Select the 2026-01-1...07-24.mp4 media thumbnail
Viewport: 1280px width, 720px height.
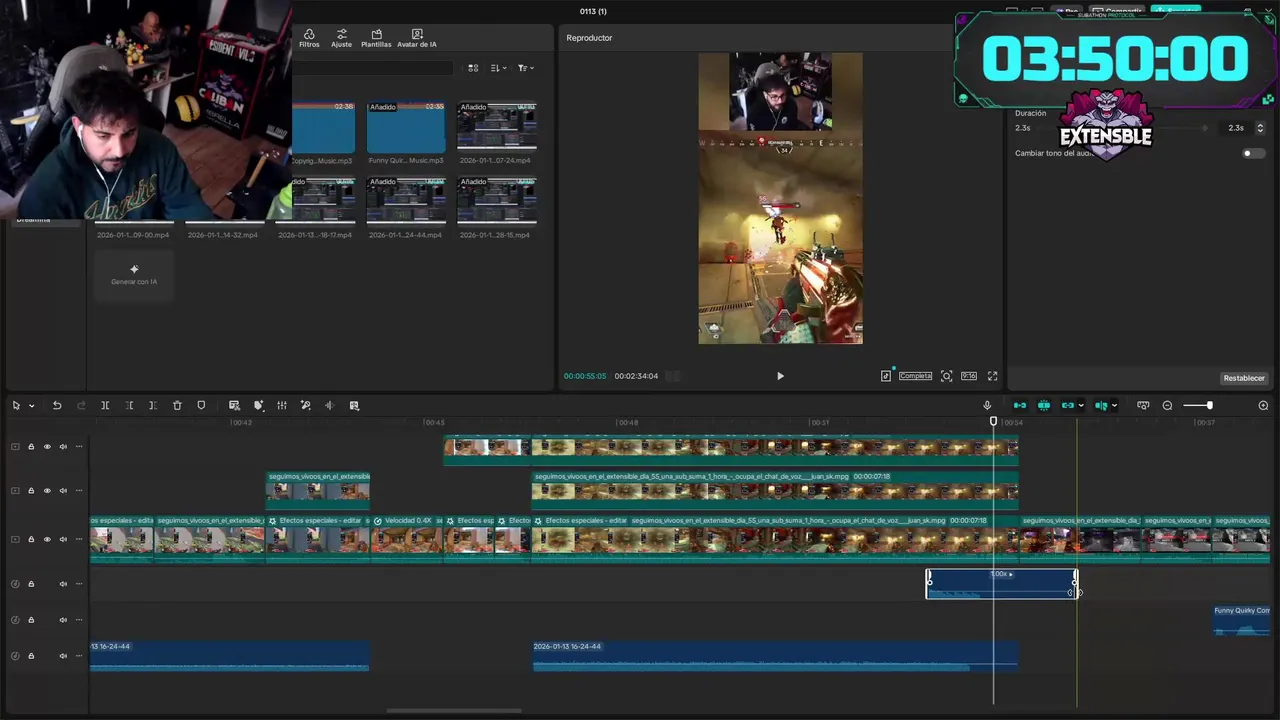point(497,127)
